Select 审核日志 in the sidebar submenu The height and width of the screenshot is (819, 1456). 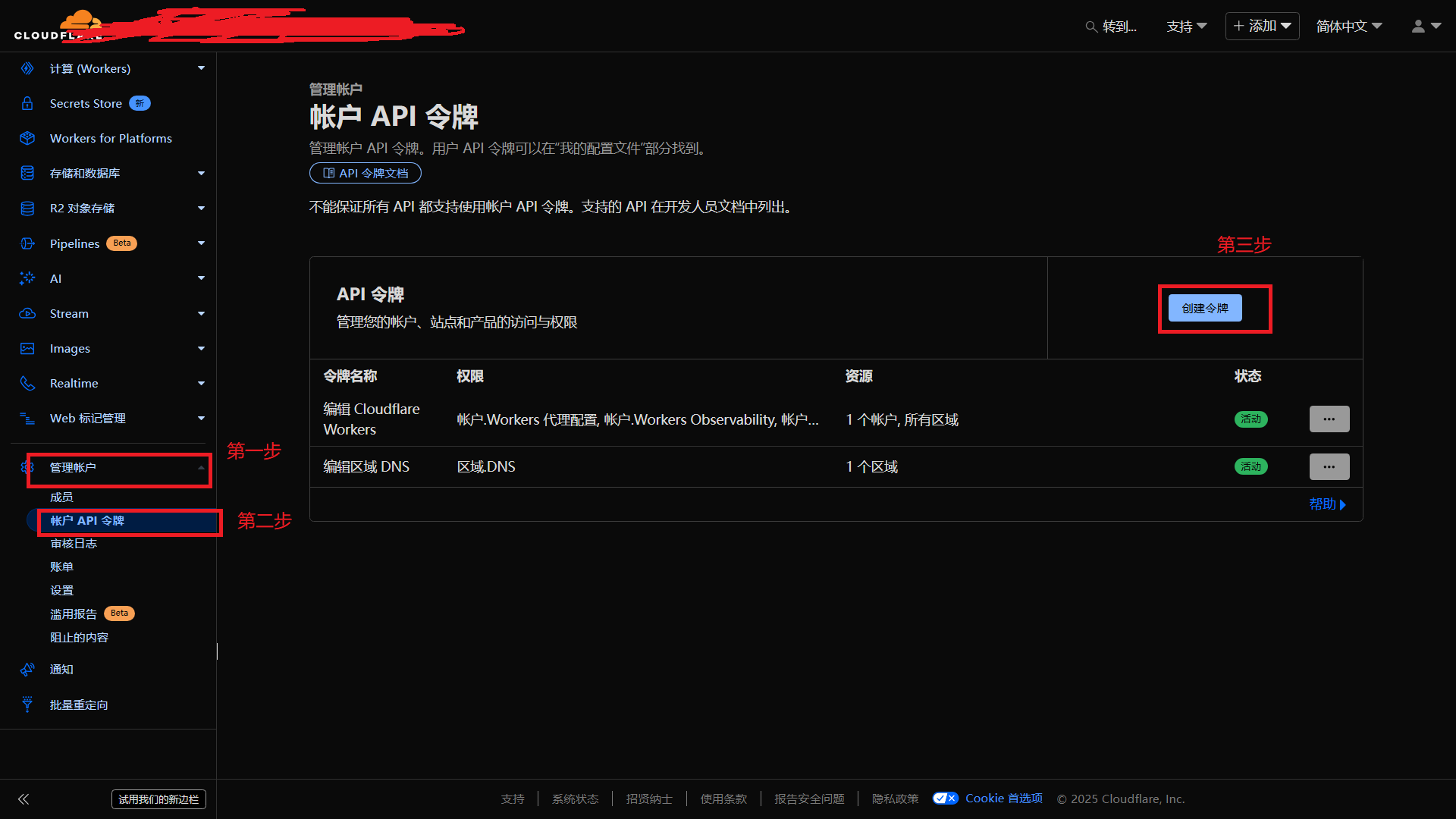74,543
